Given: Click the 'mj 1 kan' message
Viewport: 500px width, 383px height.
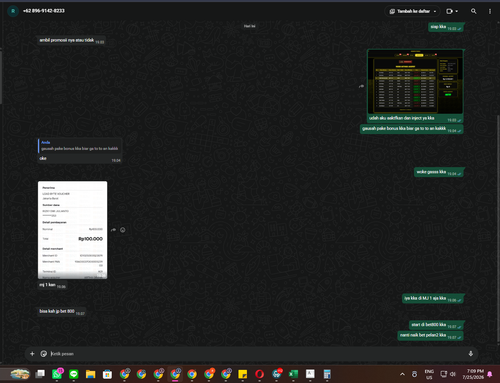Looking at the screenshot, I should [x=52, y=285].
